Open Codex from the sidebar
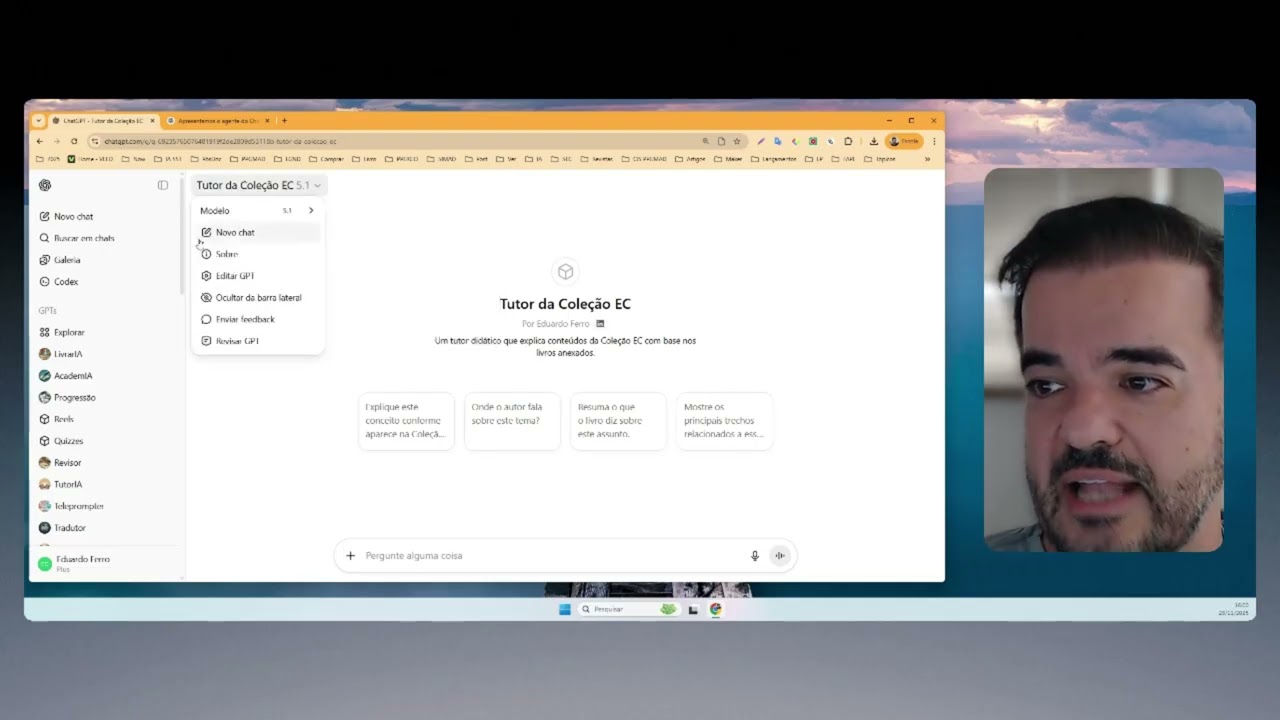Screen dimensions: 1280x720 58,282
